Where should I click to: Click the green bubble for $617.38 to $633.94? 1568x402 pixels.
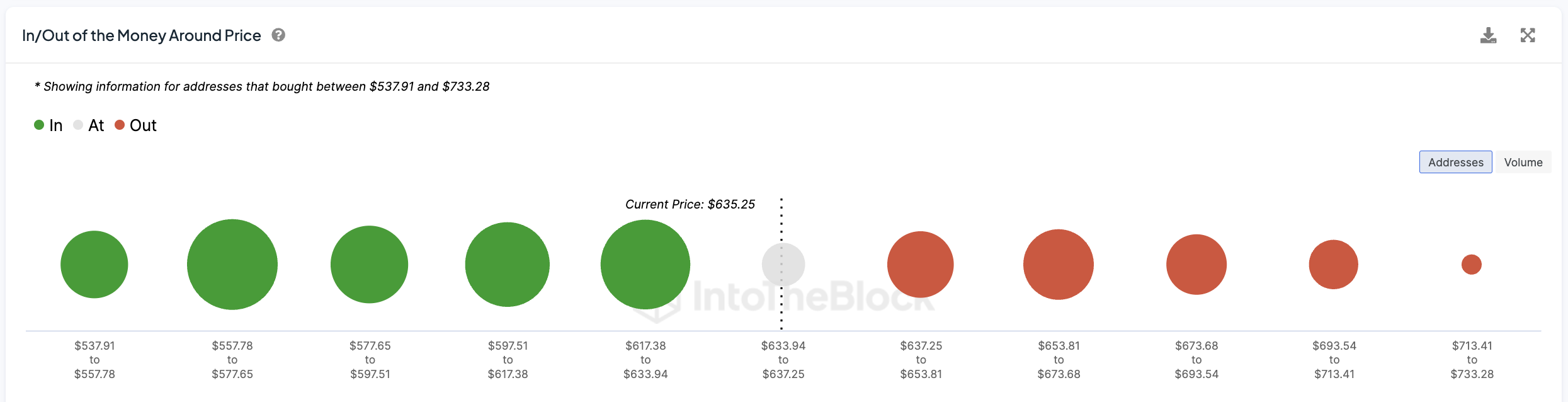(645, 265)
